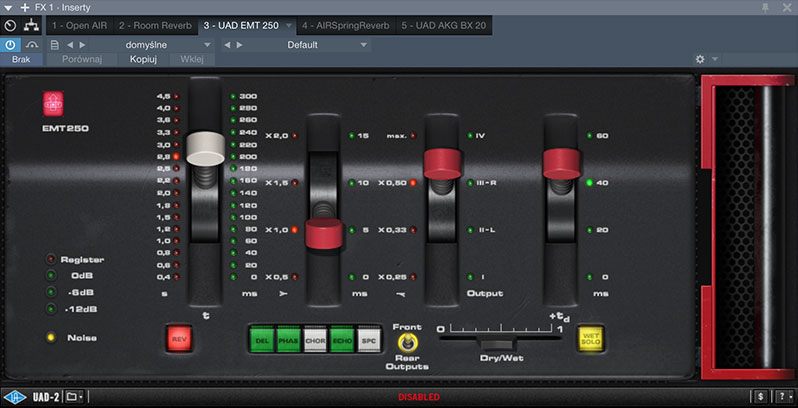Click the red slider cap near III-R
Image resolution: width=798 pixels, height=408 pixels.
click(442, 165)
